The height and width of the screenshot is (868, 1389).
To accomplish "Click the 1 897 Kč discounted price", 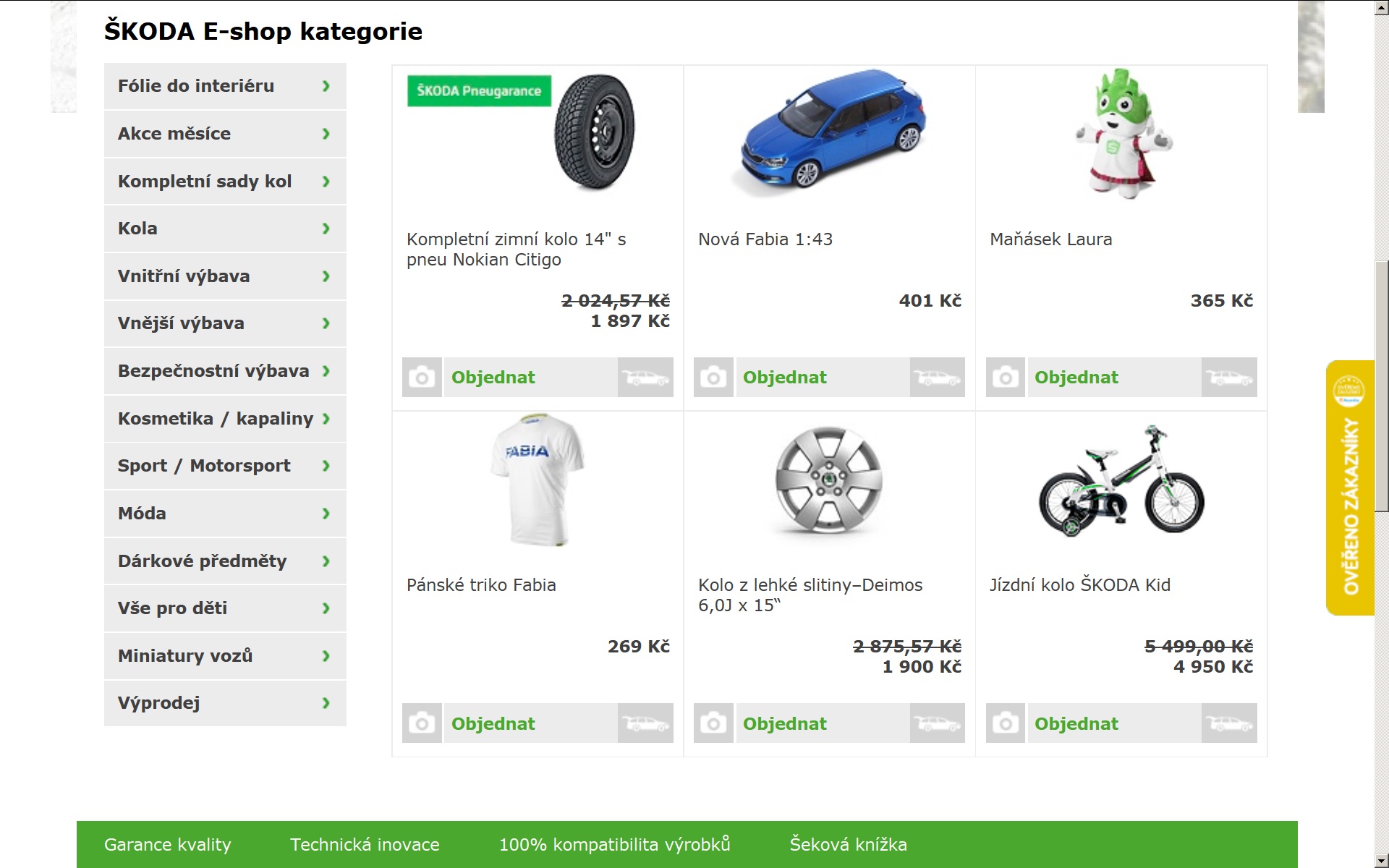I will point(630,321).
